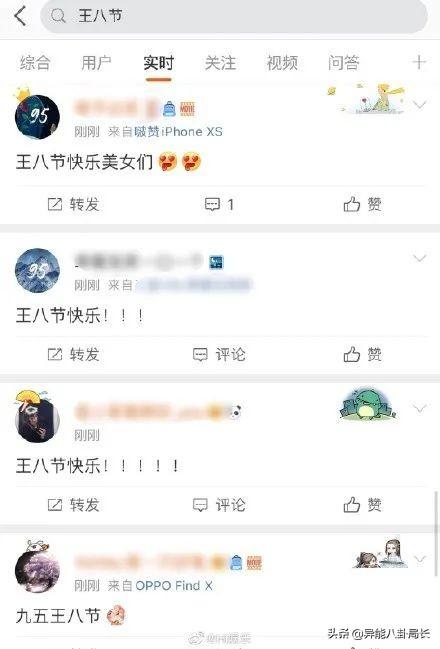The height and width of the screenshot is (649, 440).
Task: Click the search field containing 王八节
Action: click(x=234, y=16)
